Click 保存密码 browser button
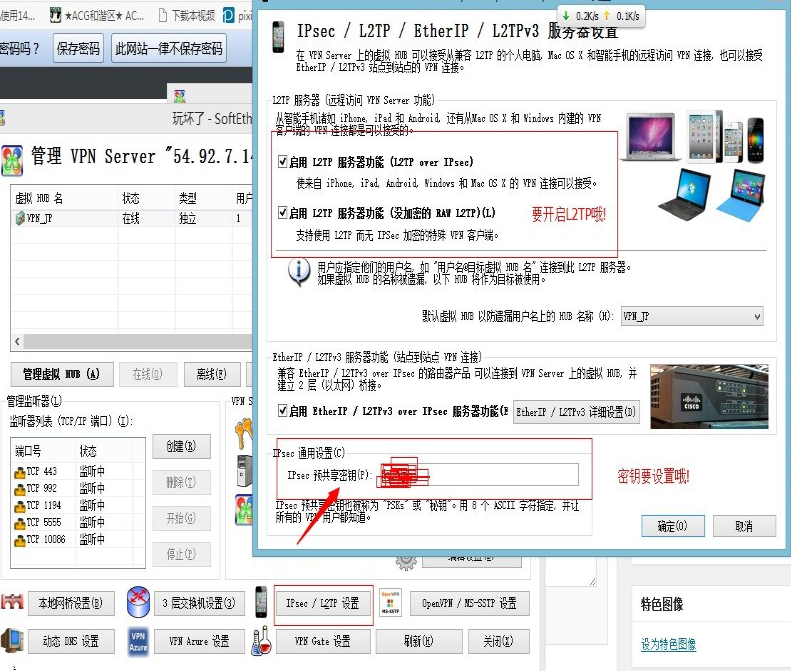Viewport: 791px width, 671px height. 78,48
